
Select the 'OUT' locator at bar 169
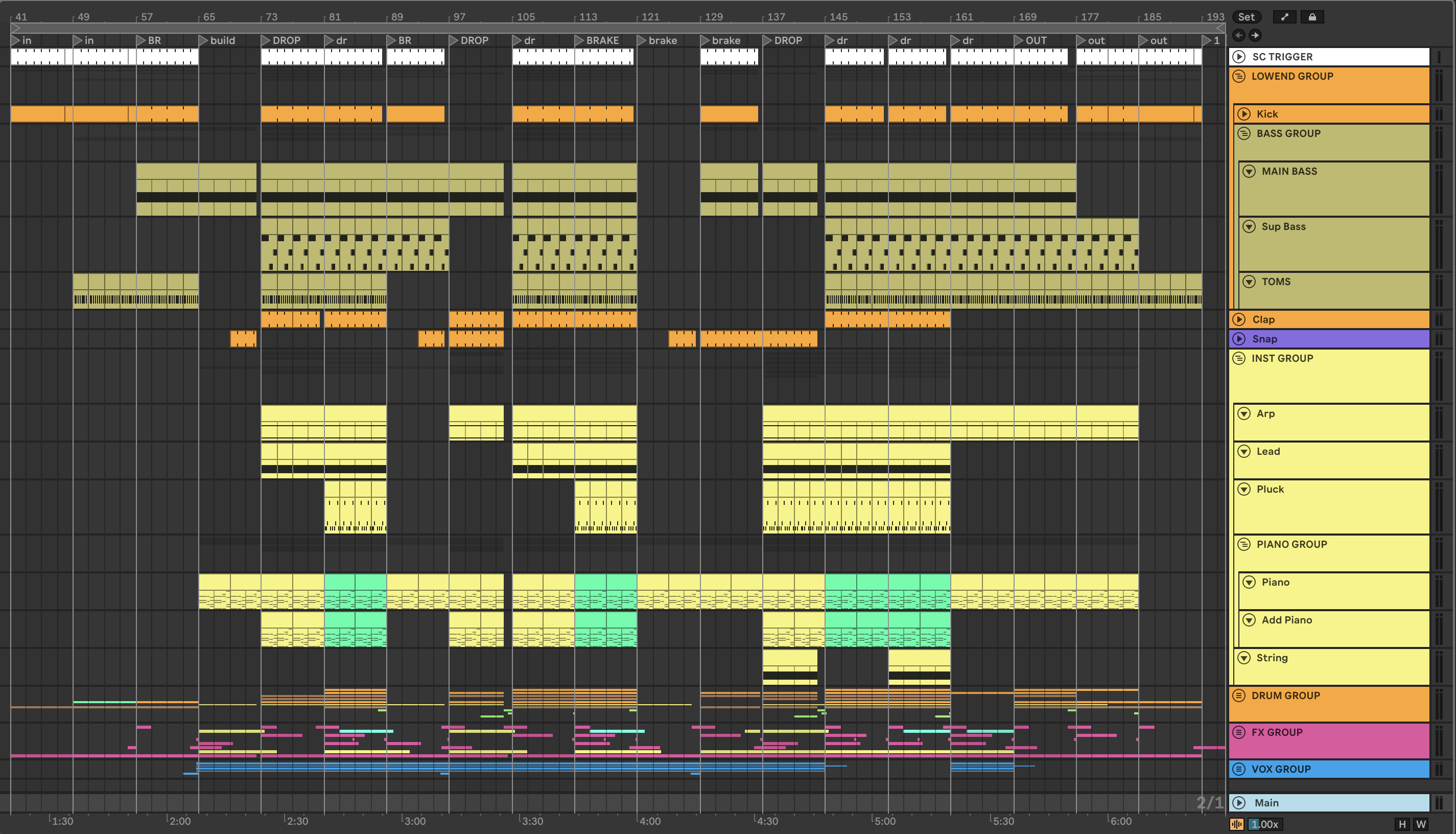pos(1030,41)
